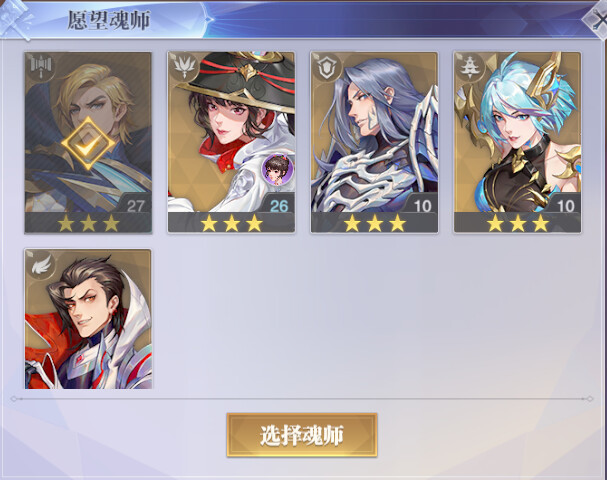Click the tower class icon on blue-hair card
The width and height of the screenshot is (607, 480).
coord(470,66)
